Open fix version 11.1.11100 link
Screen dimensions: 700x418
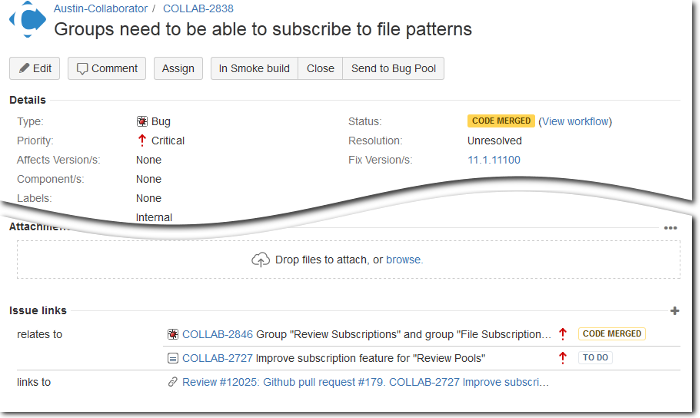click(493, 160)
